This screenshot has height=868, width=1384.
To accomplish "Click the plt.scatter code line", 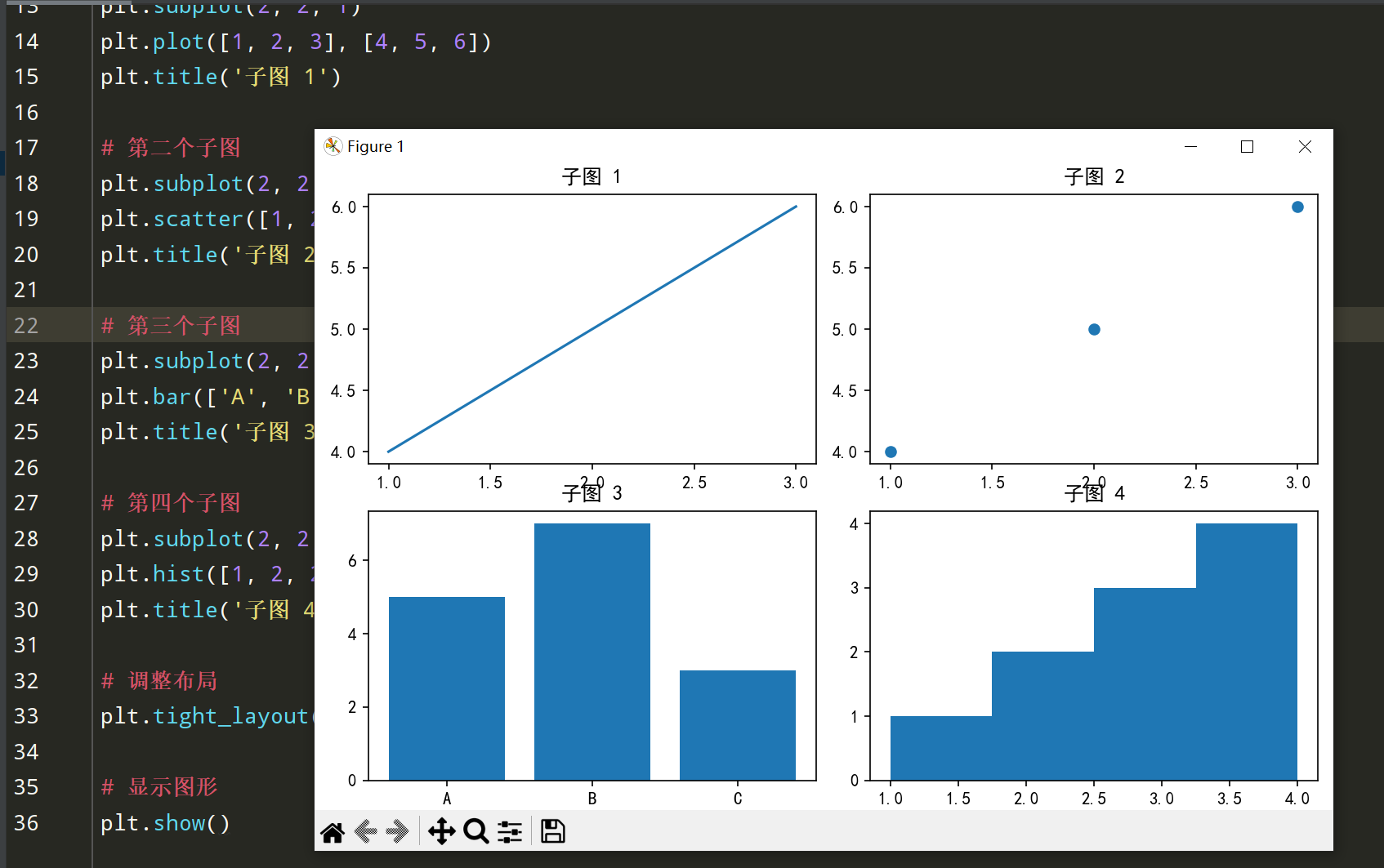I will pyautogui.click(x=207, y=219).
